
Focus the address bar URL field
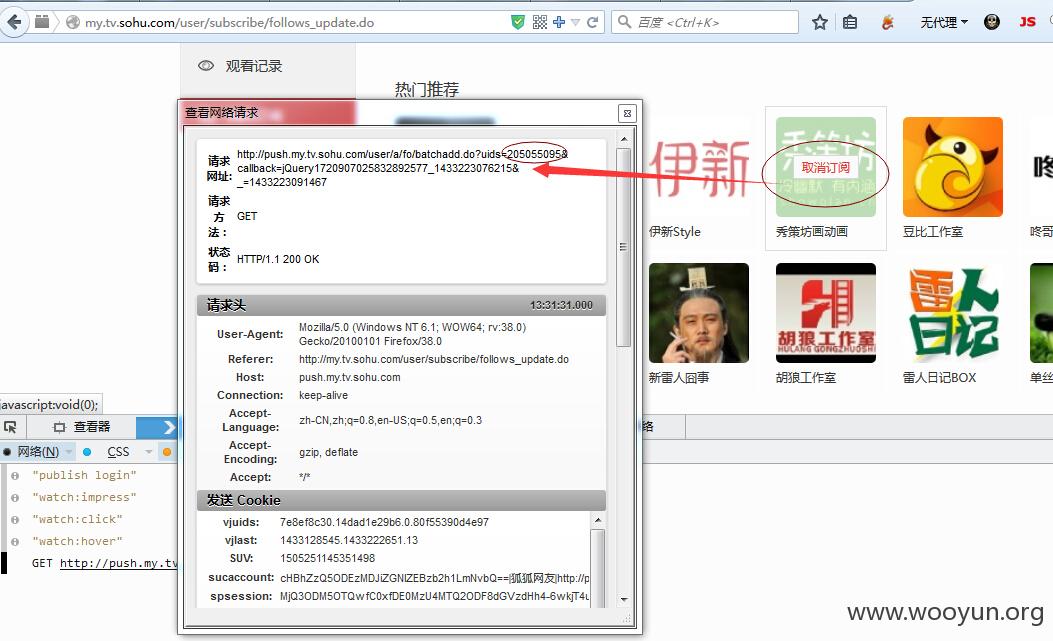pos(295,22)
